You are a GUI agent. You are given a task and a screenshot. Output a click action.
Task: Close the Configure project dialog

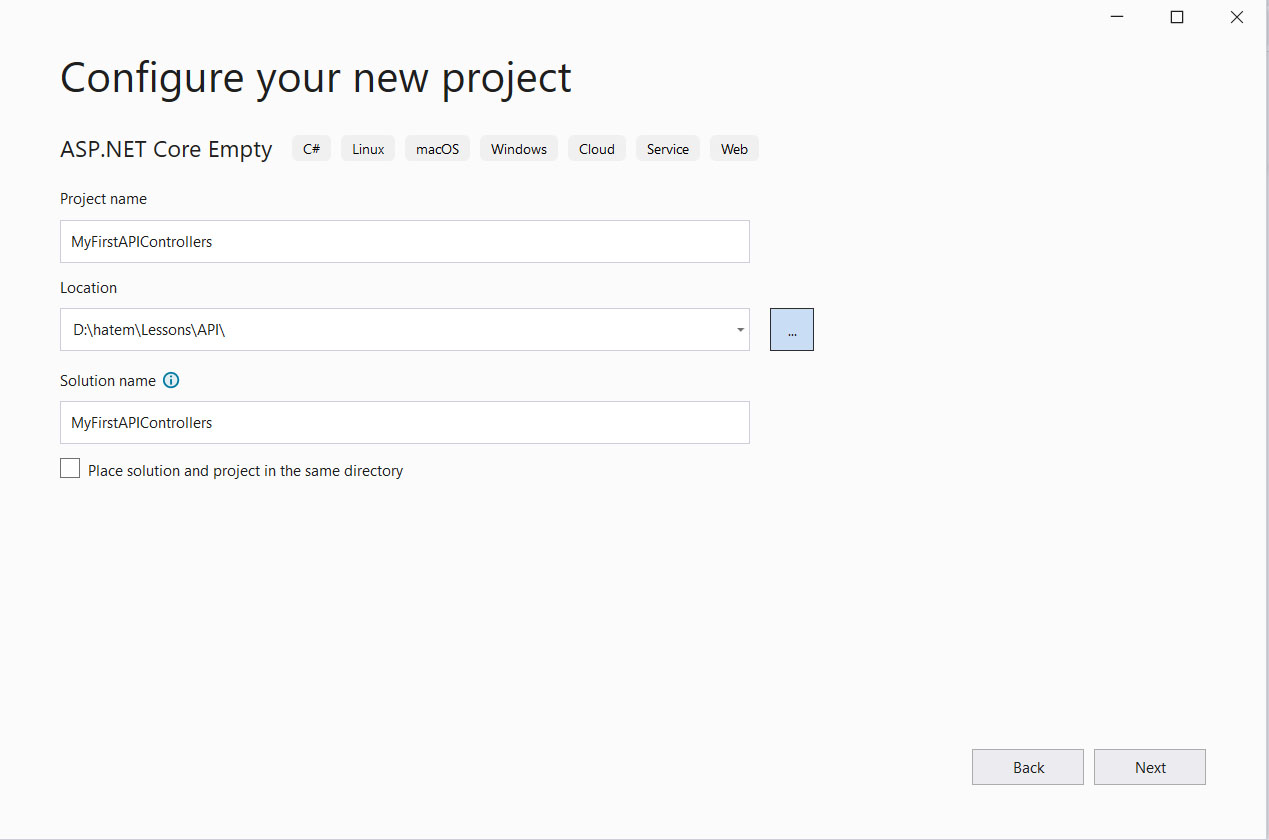click(1238, 17)
